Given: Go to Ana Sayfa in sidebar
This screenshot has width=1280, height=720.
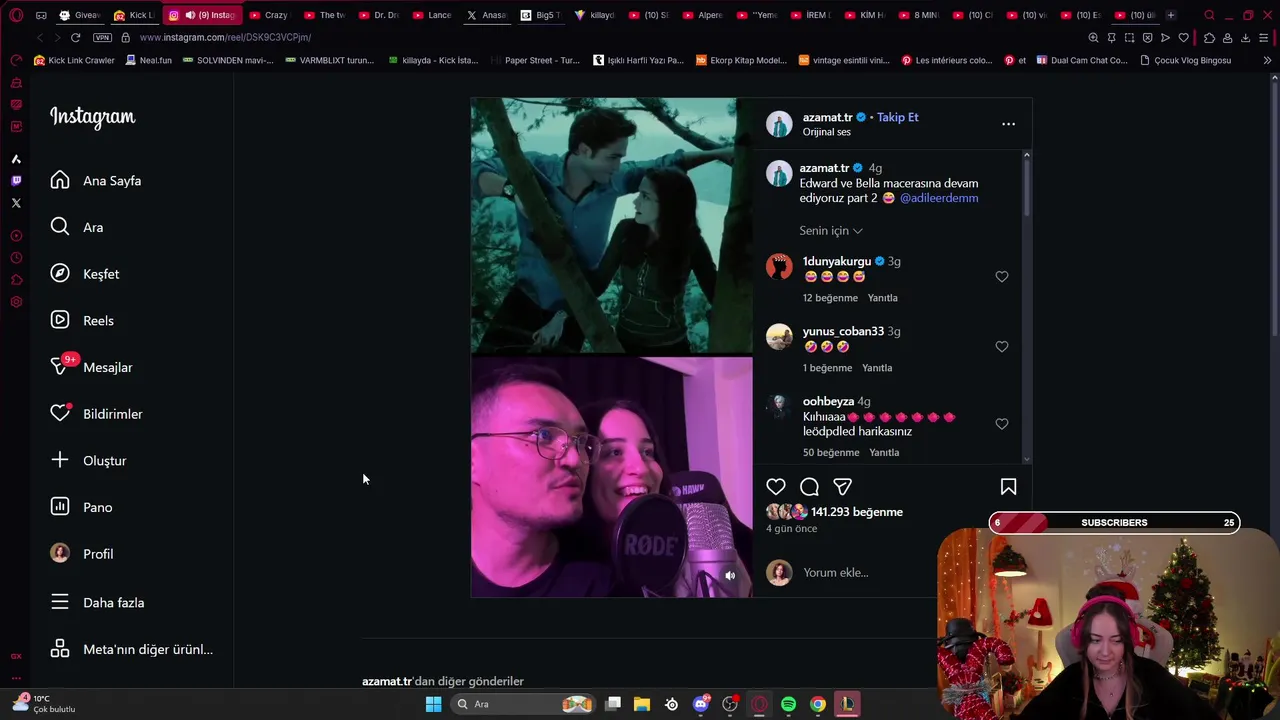Looking at the screenshot, I should (x=96, y=181).
